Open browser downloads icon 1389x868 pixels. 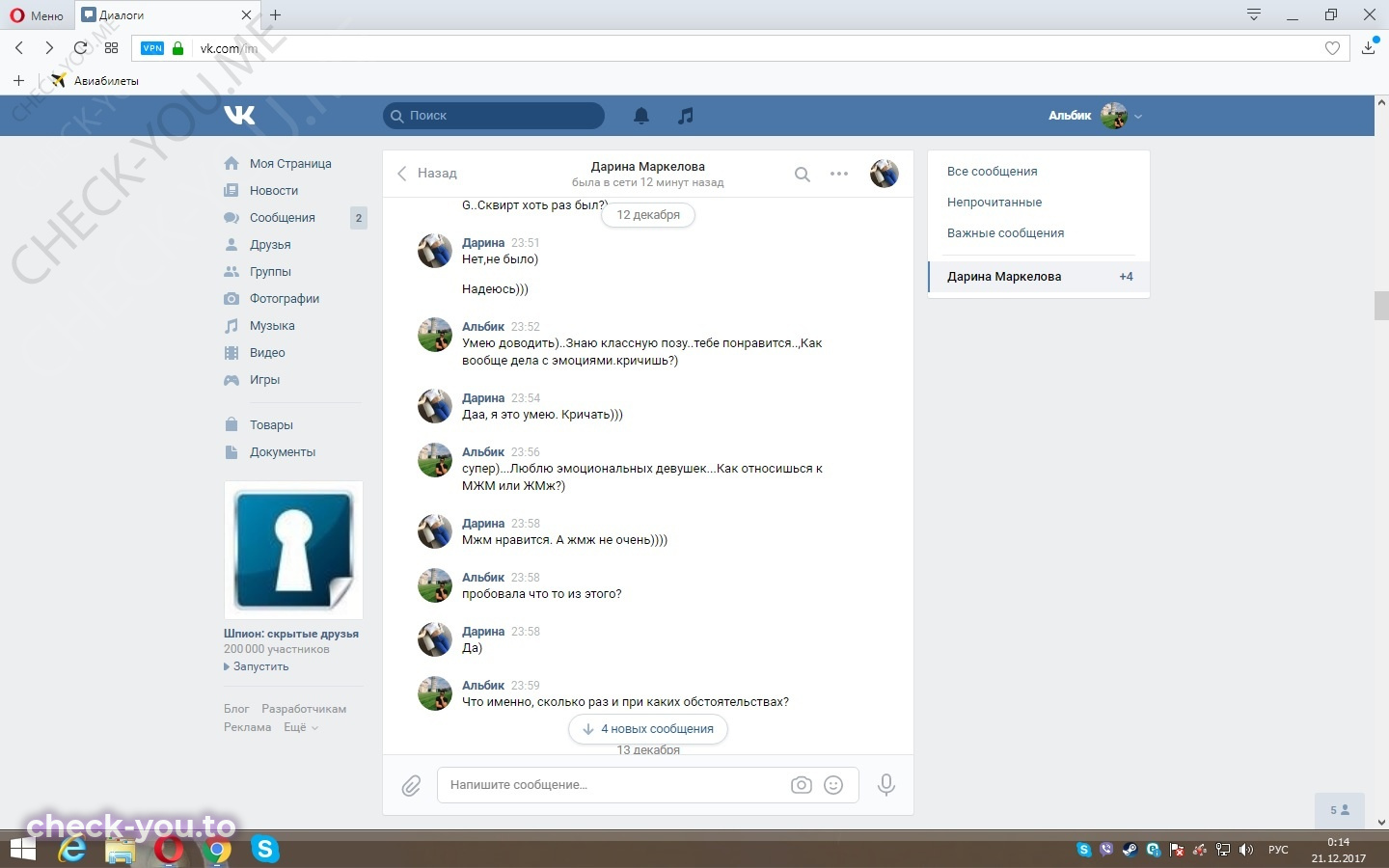coord(1368,47)
